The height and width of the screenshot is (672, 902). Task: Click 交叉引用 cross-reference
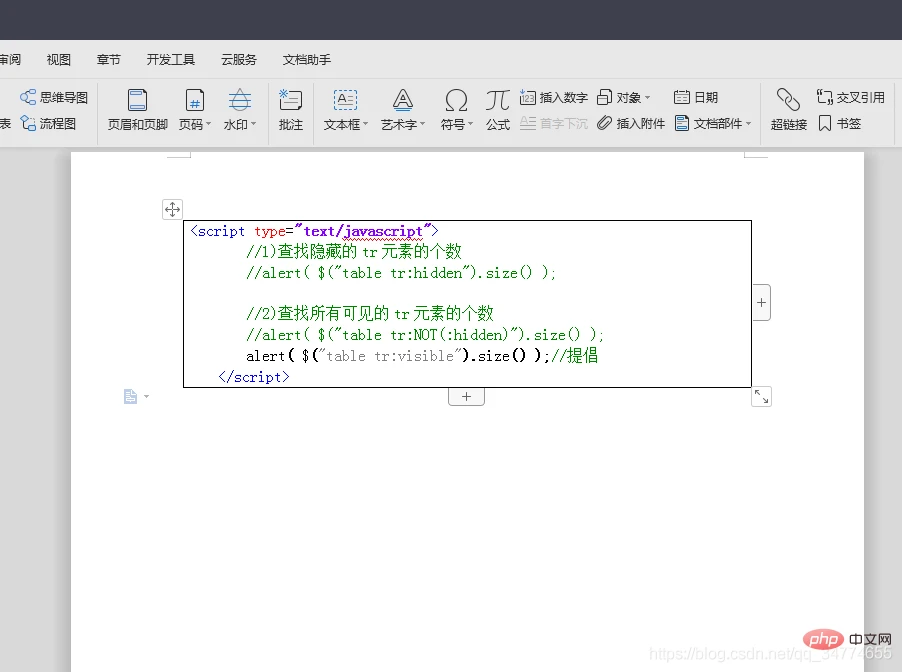[x=850, y=97]
